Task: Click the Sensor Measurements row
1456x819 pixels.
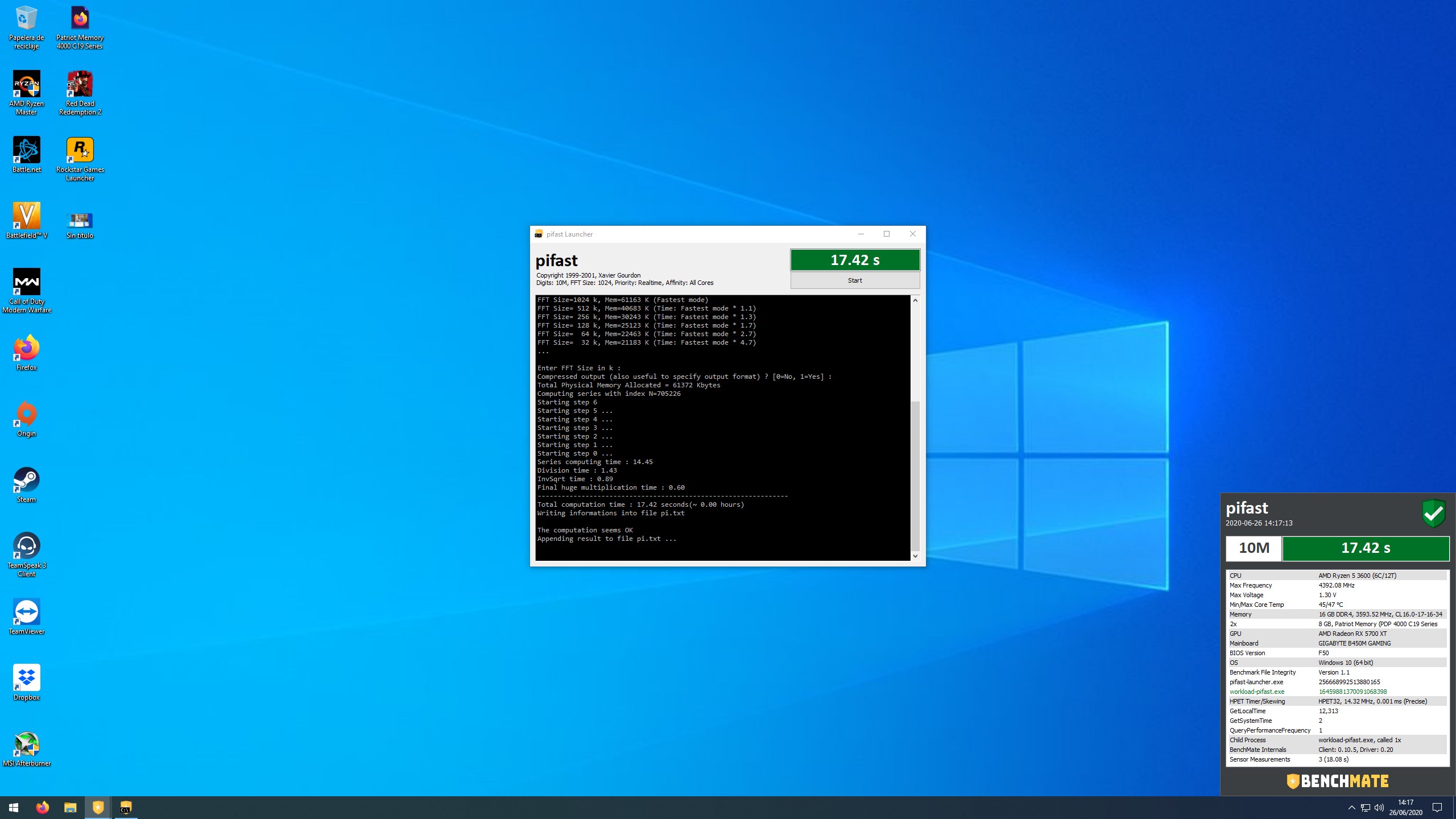Action: (x=1337, y=759)
